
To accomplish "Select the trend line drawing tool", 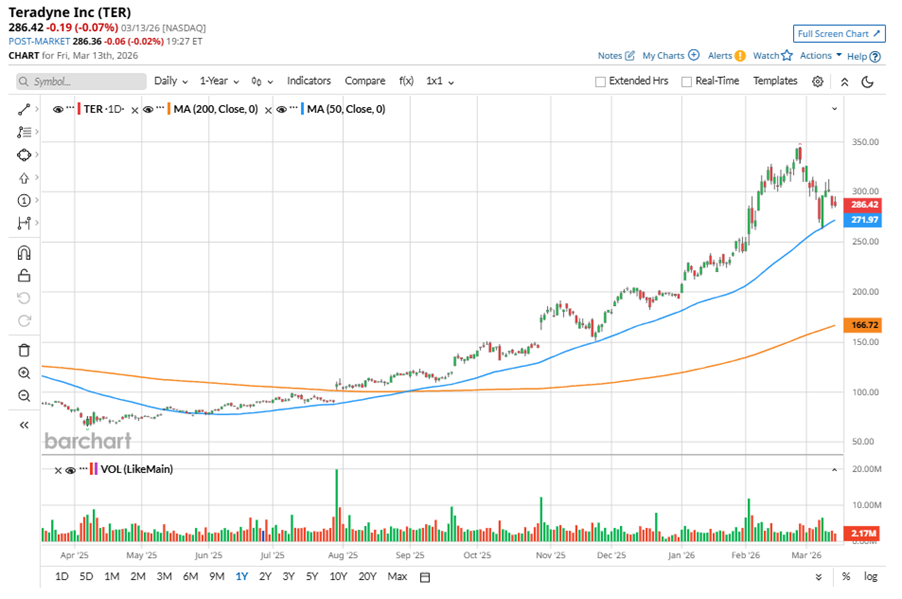I will click(24, 108).
